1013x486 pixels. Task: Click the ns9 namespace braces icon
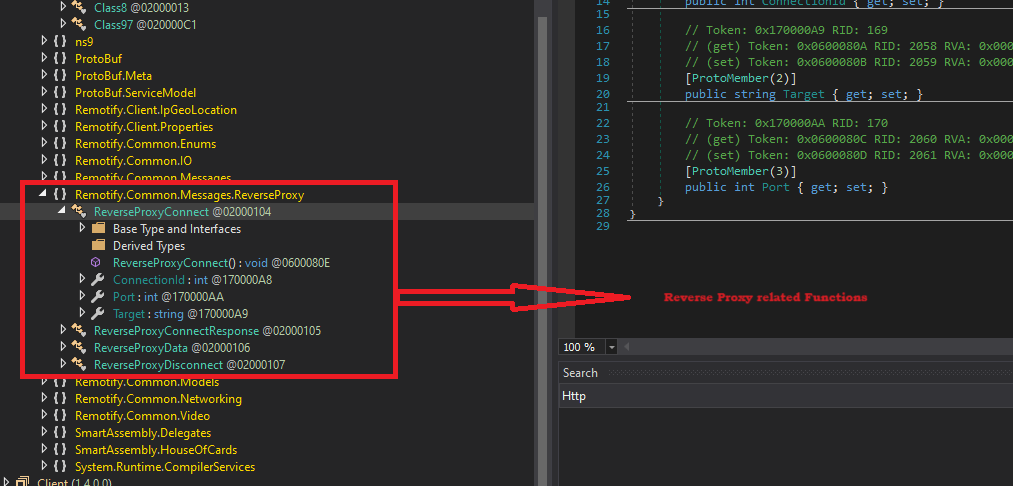pos(60,41)
